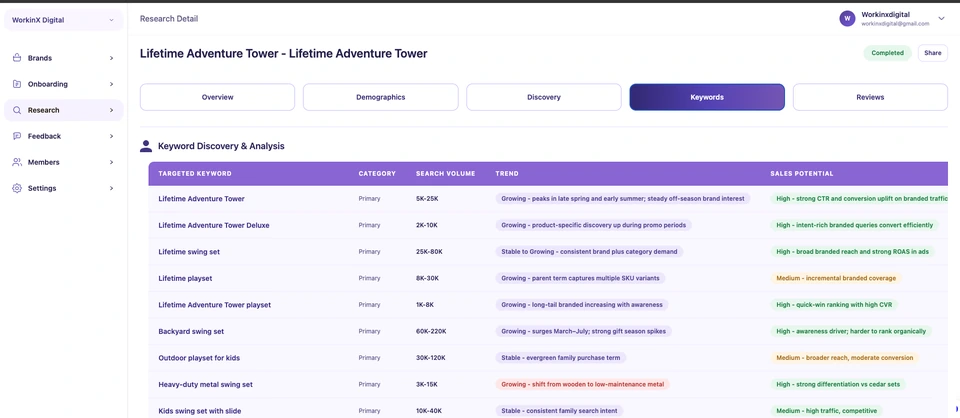Click the High strong differentiation vs cedar tag
Image resolution: width=960 pixels, height=418 pixels.
838,384
